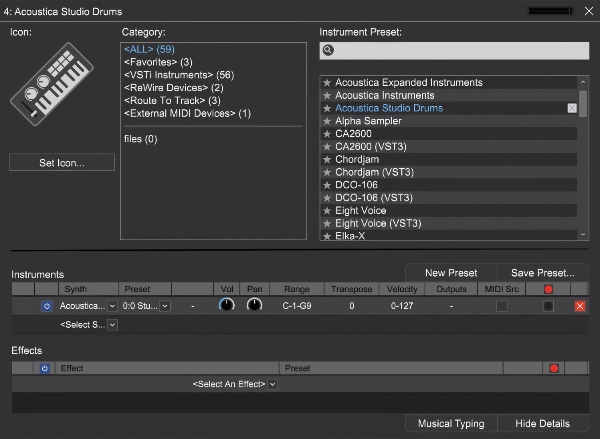Open the Acoustica synth dropdown arrow
Viewport: 600px width, 439px height.
coord(112,306)
